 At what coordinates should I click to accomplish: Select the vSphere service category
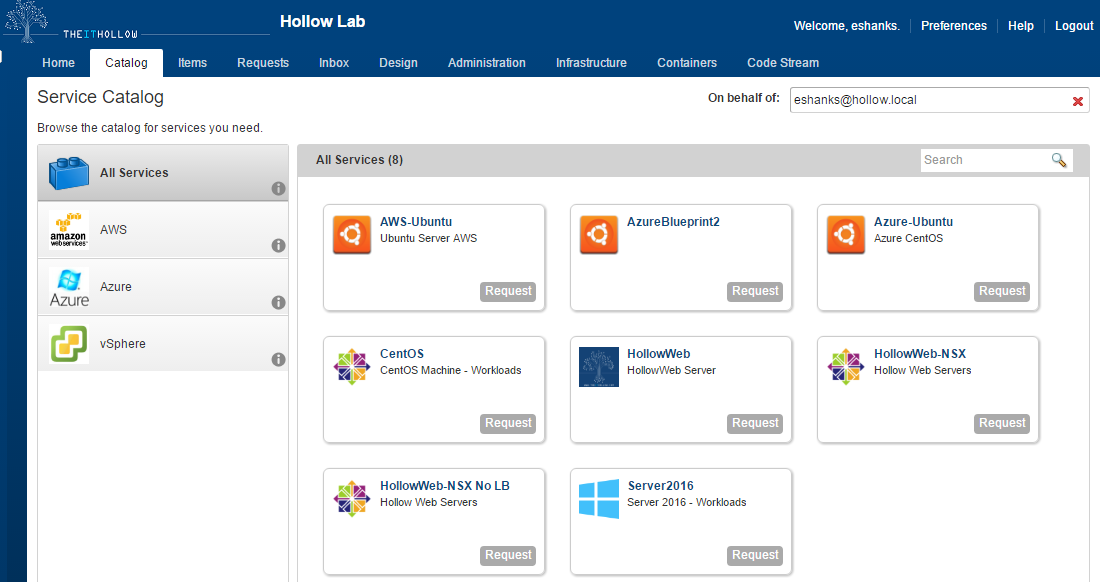(122, 344)
